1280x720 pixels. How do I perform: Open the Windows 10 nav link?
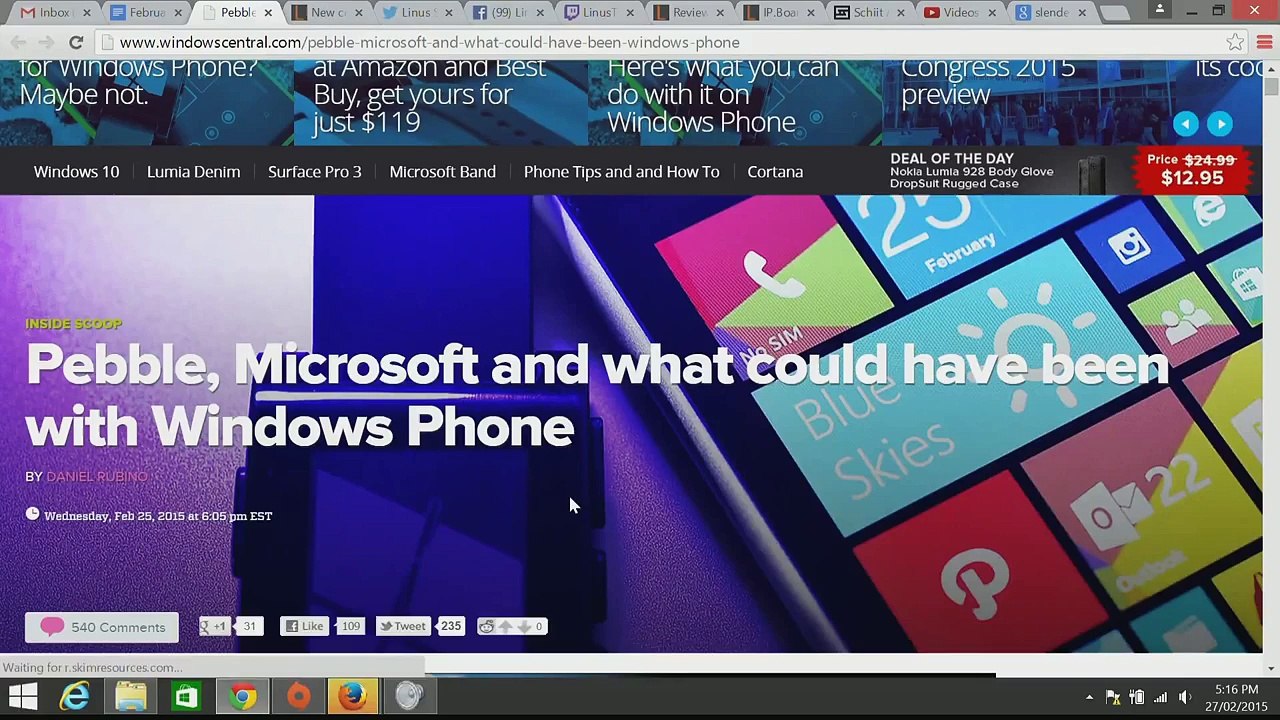pos(76,172)
